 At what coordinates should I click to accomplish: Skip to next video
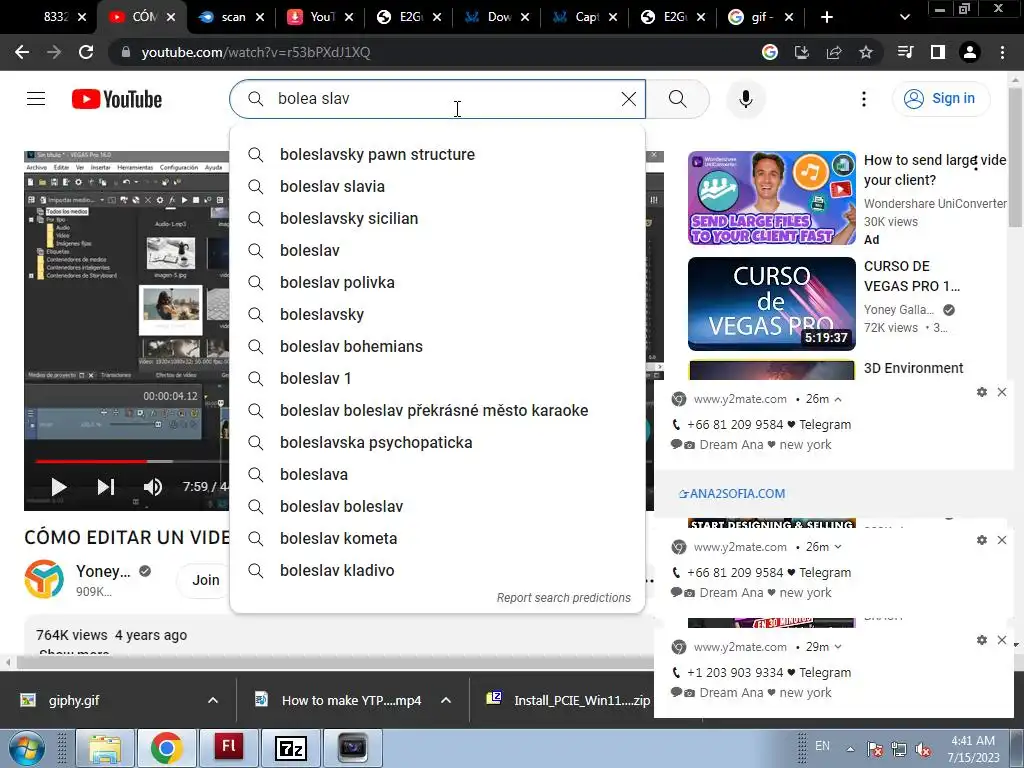click(106, 487)
